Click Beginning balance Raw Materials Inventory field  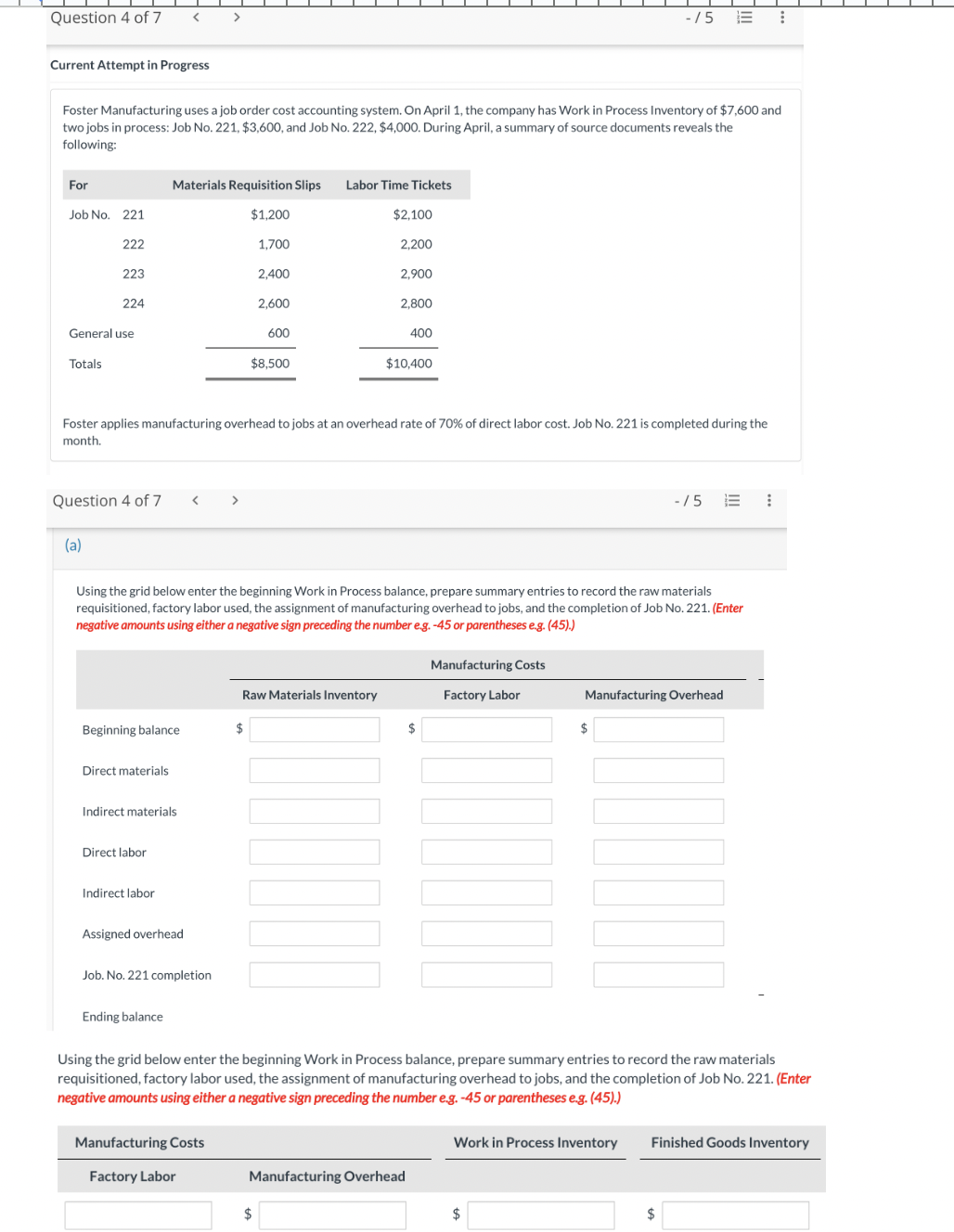314,729
